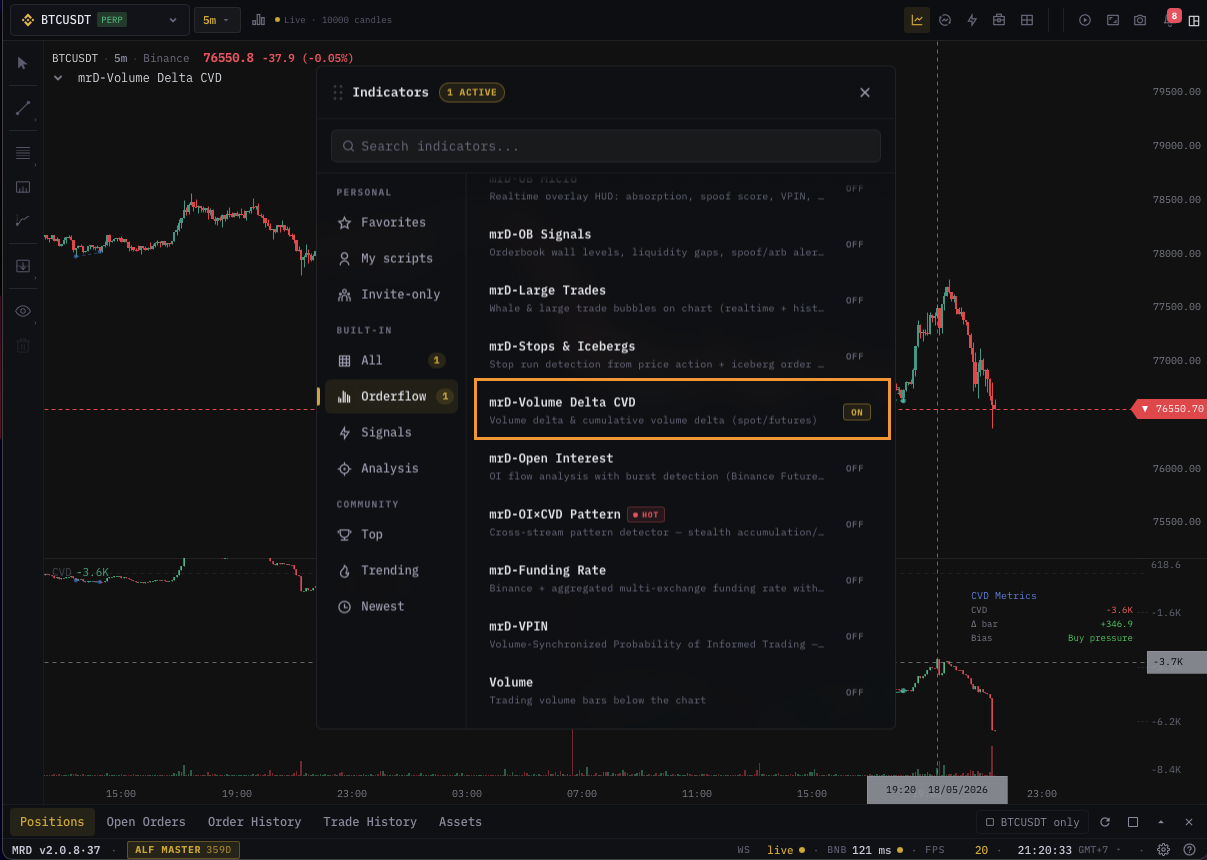The width and height of the screenshot is (1207, 860).
Task: Select the Signals category
Action: (392, 432)
